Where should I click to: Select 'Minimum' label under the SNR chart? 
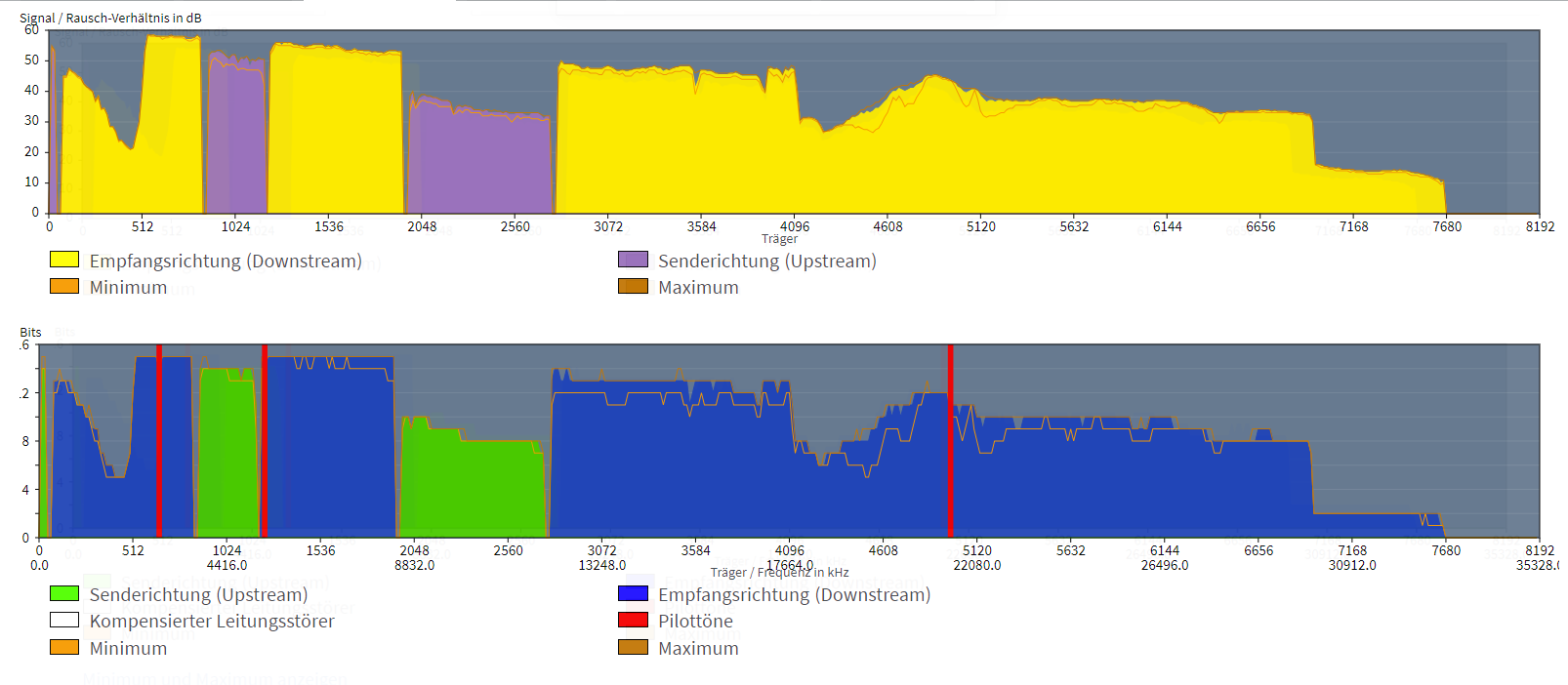[128, 288]
